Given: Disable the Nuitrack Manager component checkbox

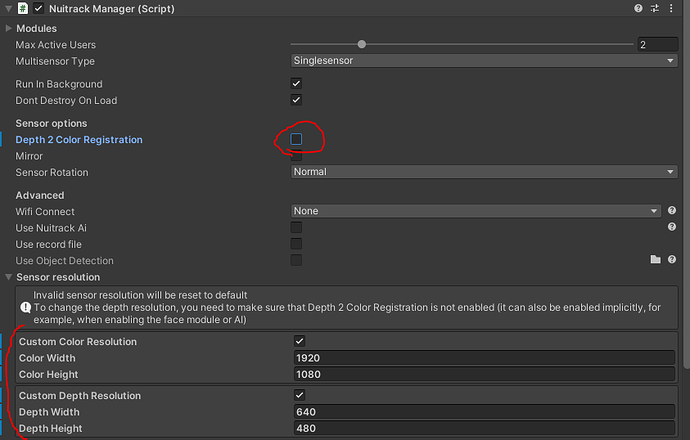Looking at the screenshot, I should tap(39, 8).
